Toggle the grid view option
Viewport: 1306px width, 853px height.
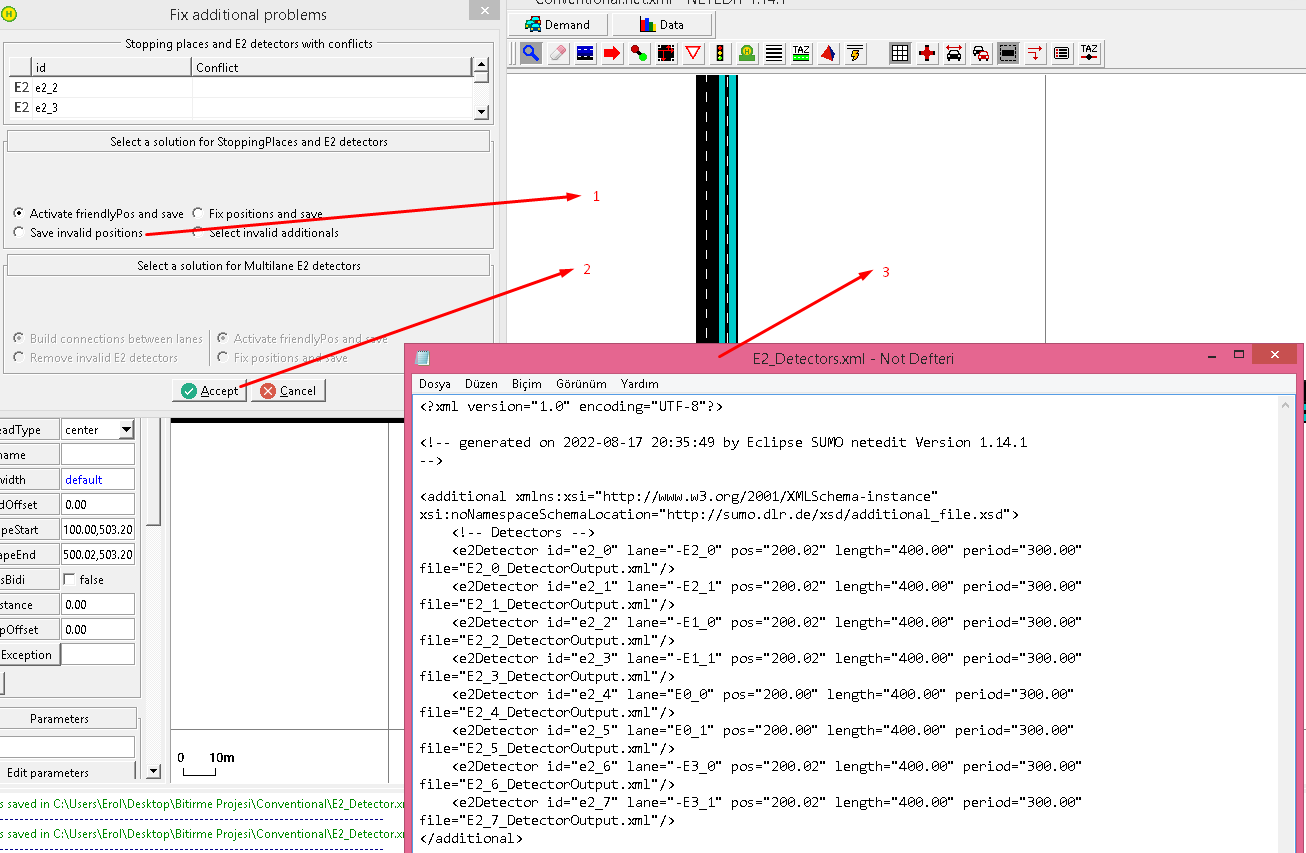pos(900,53)
